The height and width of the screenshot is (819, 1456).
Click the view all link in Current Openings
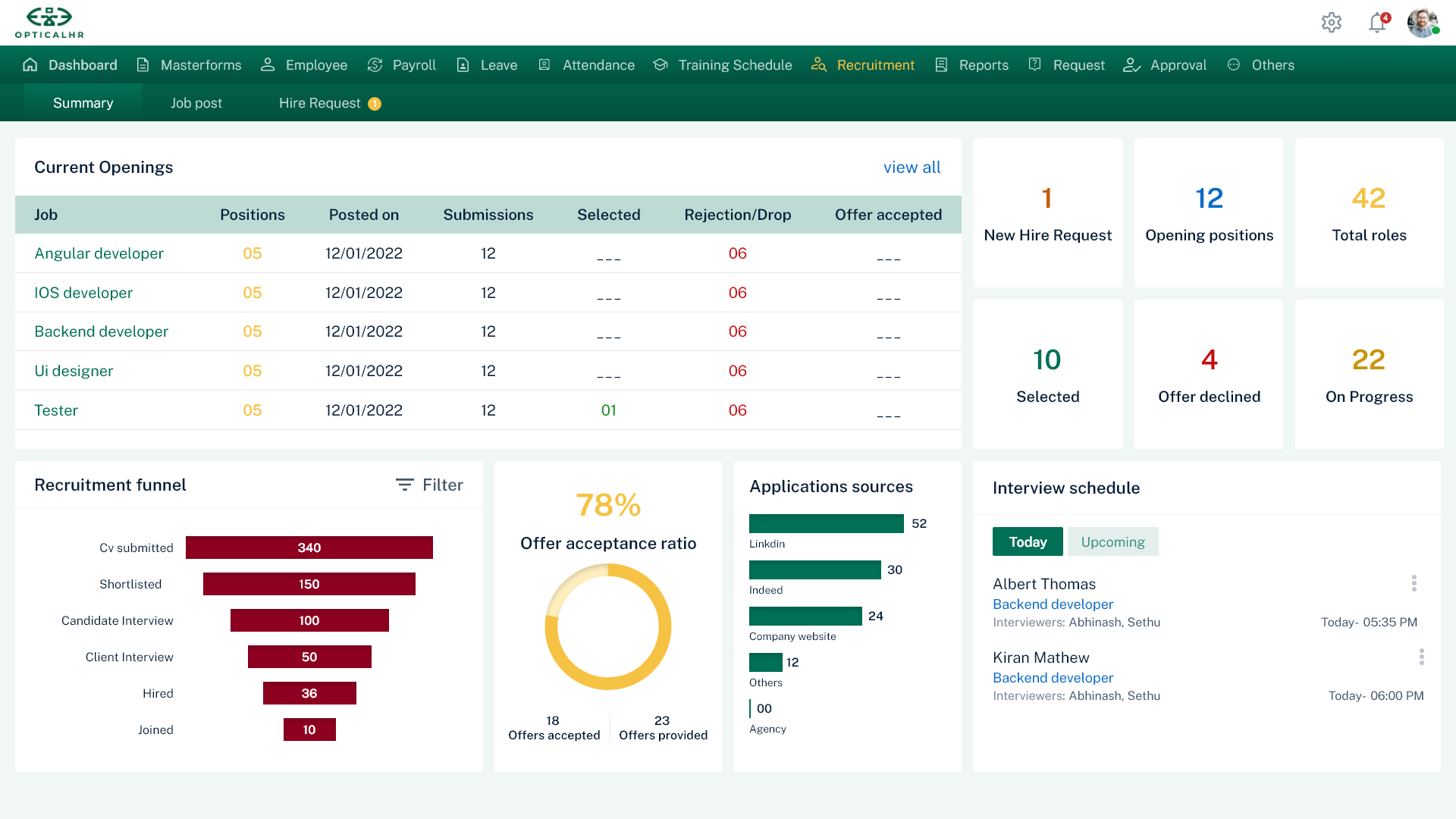(x=912, y=168)
